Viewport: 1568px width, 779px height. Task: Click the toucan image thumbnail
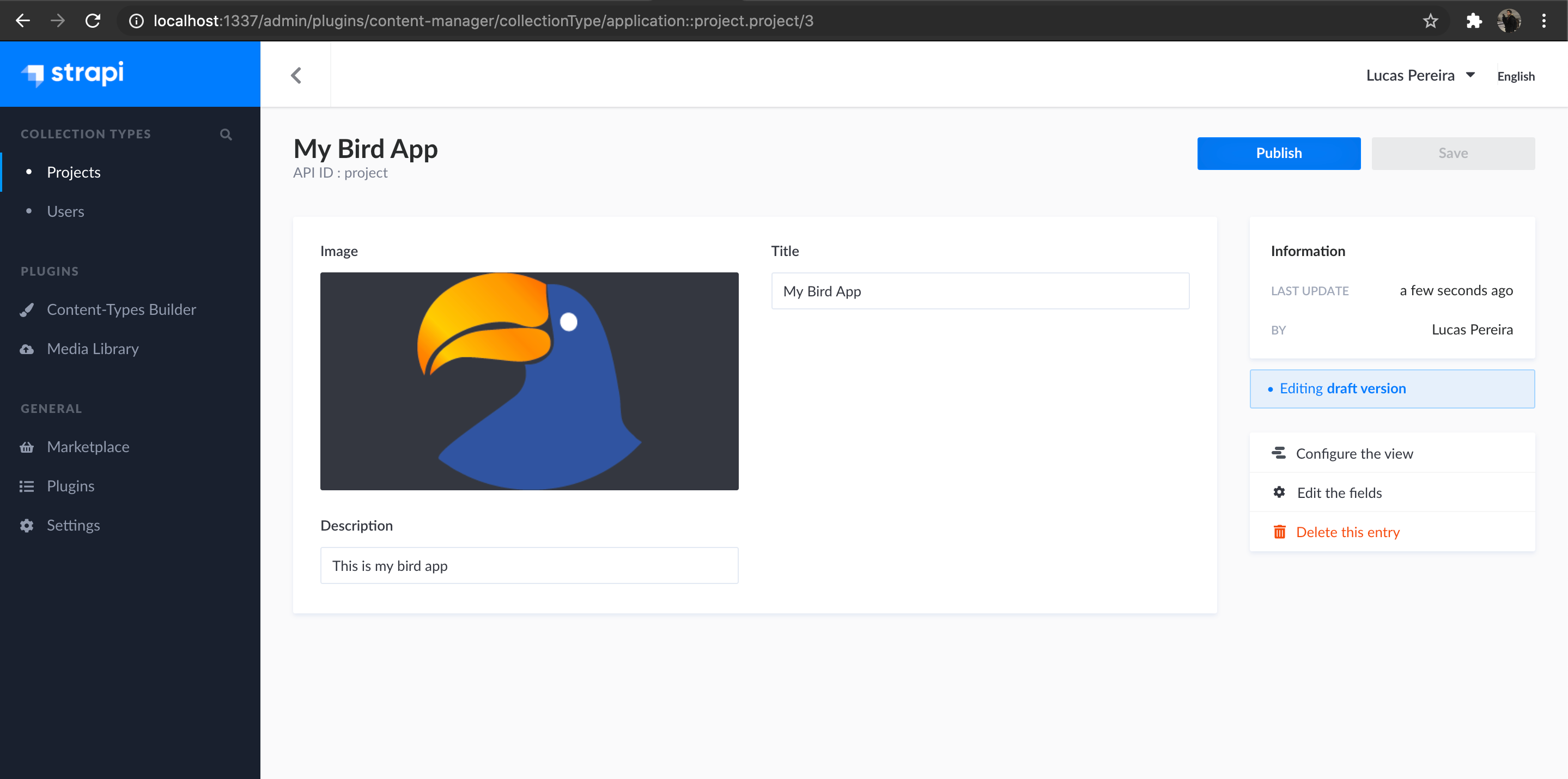pos(529,381)
